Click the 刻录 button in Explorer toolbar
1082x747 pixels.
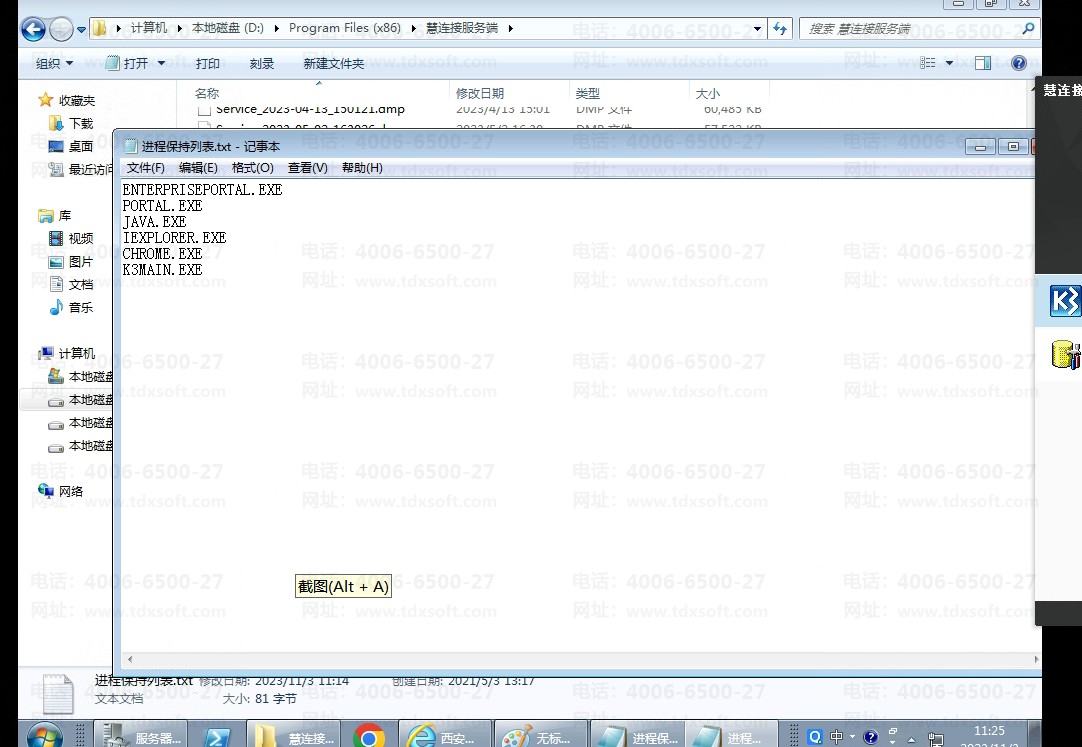(261, 63)
